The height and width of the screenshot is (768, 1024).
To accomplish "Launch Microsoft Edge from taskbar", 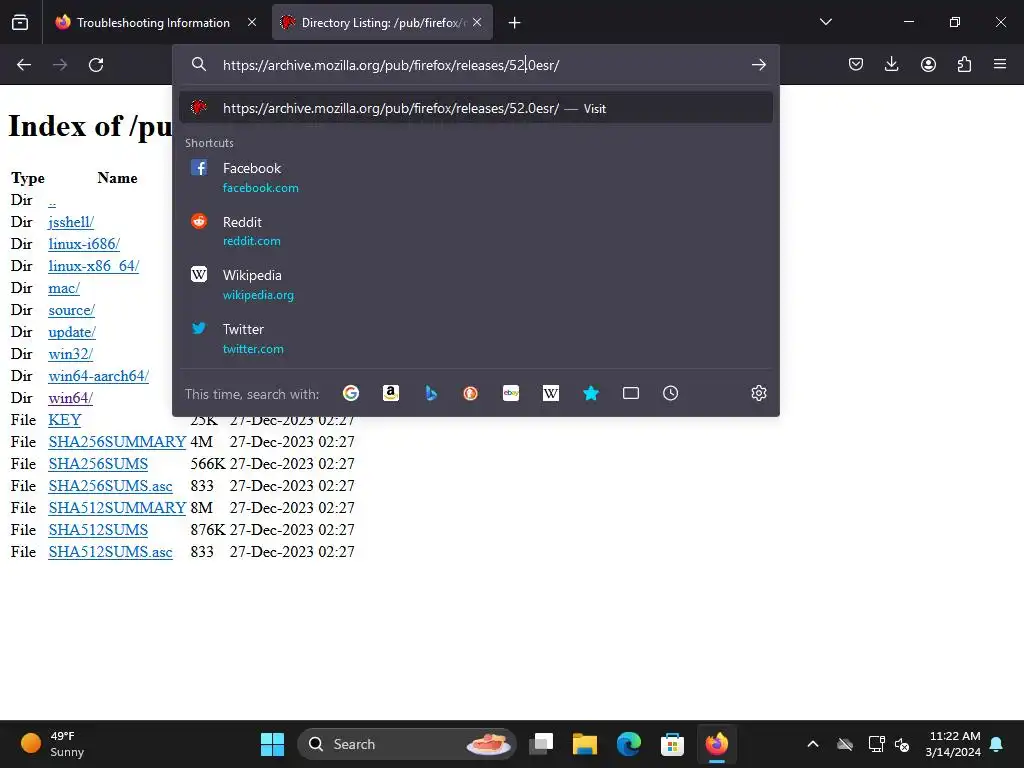I will click(x=628, y=744).
